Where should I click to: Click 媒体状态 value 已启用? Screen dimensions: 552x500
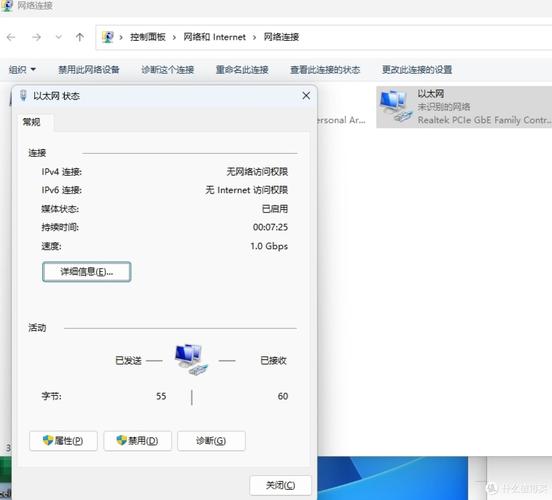275,209
